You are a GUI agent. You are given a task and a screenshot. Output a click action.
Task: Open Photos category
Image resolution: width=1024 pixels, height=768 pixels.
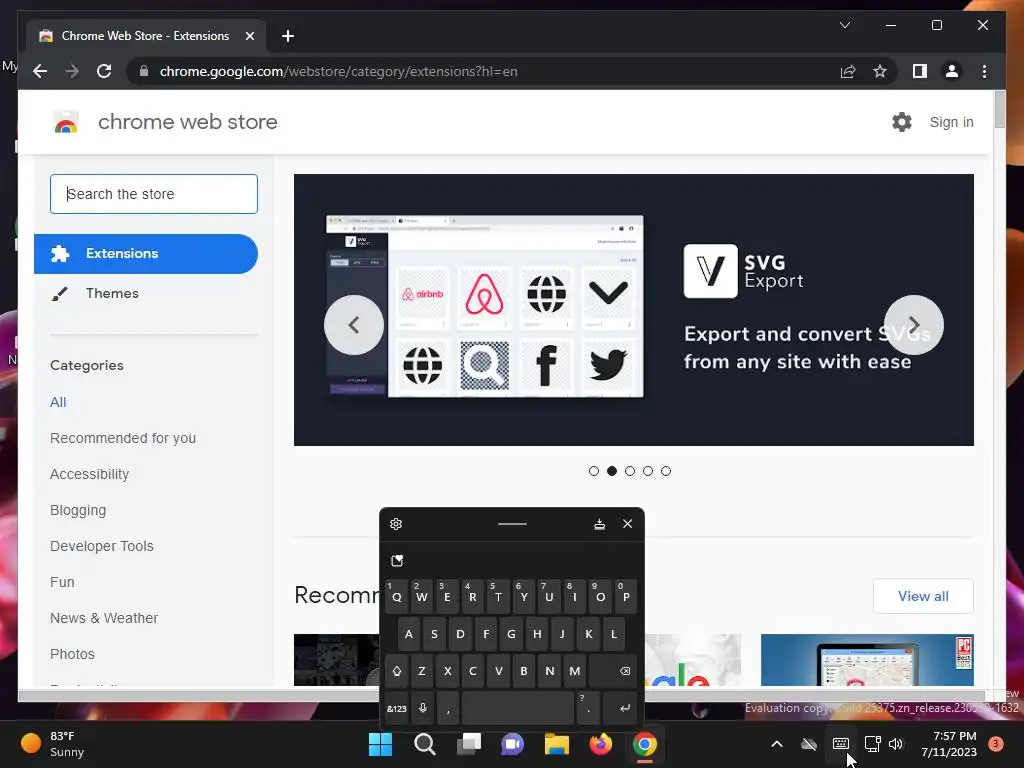pyautogui.click(x=72, y=654)
